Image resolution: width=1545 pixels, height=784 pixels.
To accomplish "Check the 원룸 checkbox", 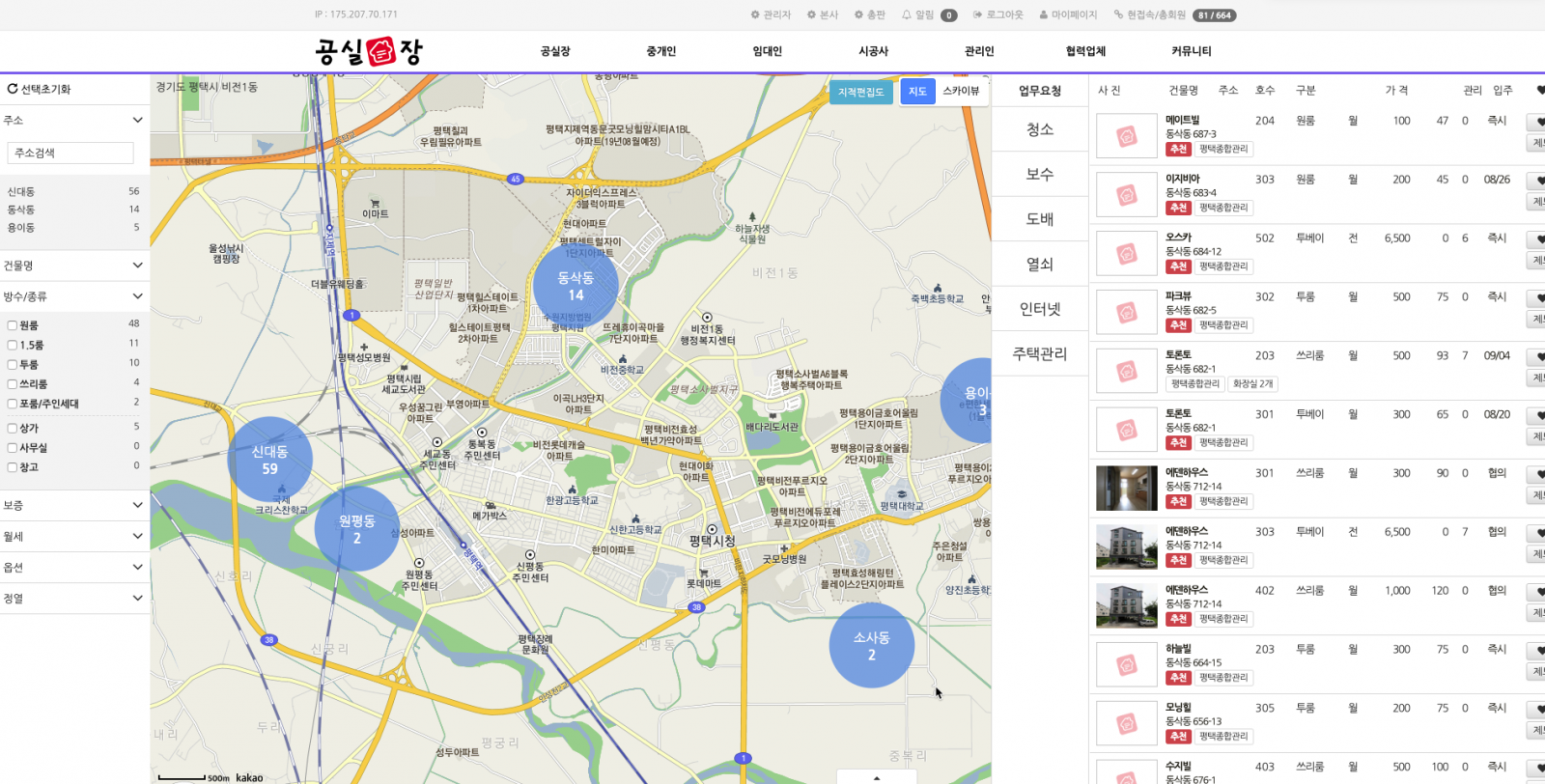I will pyautogui.click(x=13, y=325).
